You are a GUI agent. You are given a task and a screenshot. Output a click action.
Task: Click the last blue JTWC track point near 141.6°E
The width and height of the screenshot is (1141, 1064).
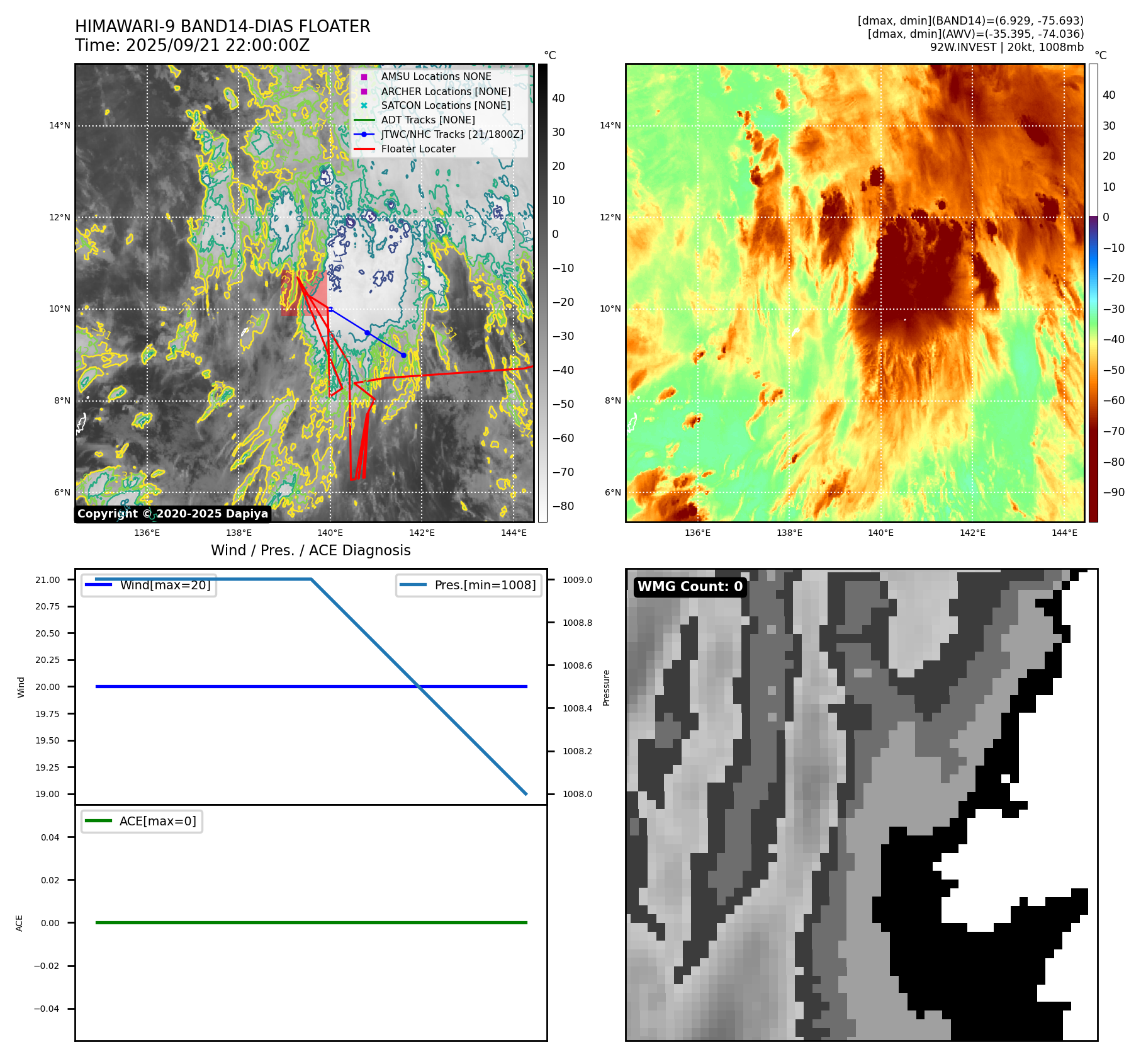[403, 355]
